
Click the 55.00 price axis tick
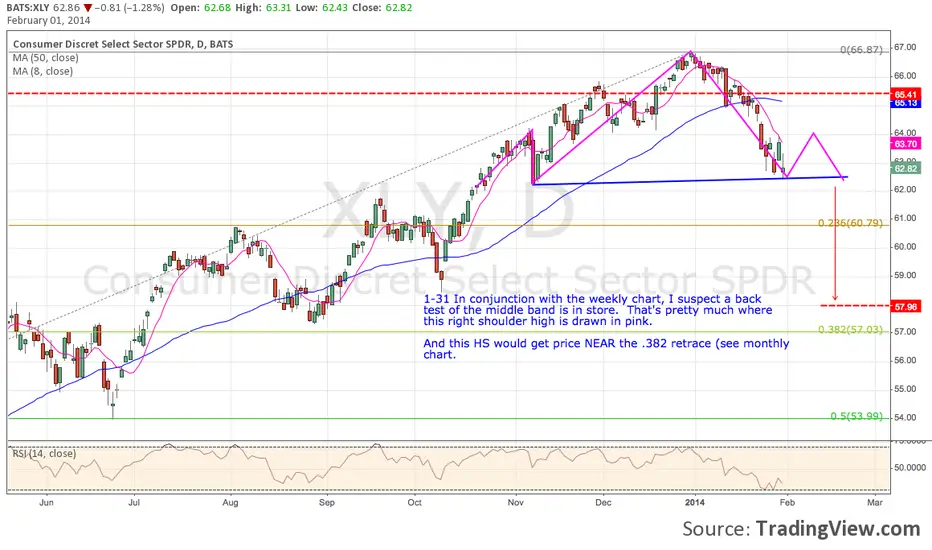click(x=905, y=389)
